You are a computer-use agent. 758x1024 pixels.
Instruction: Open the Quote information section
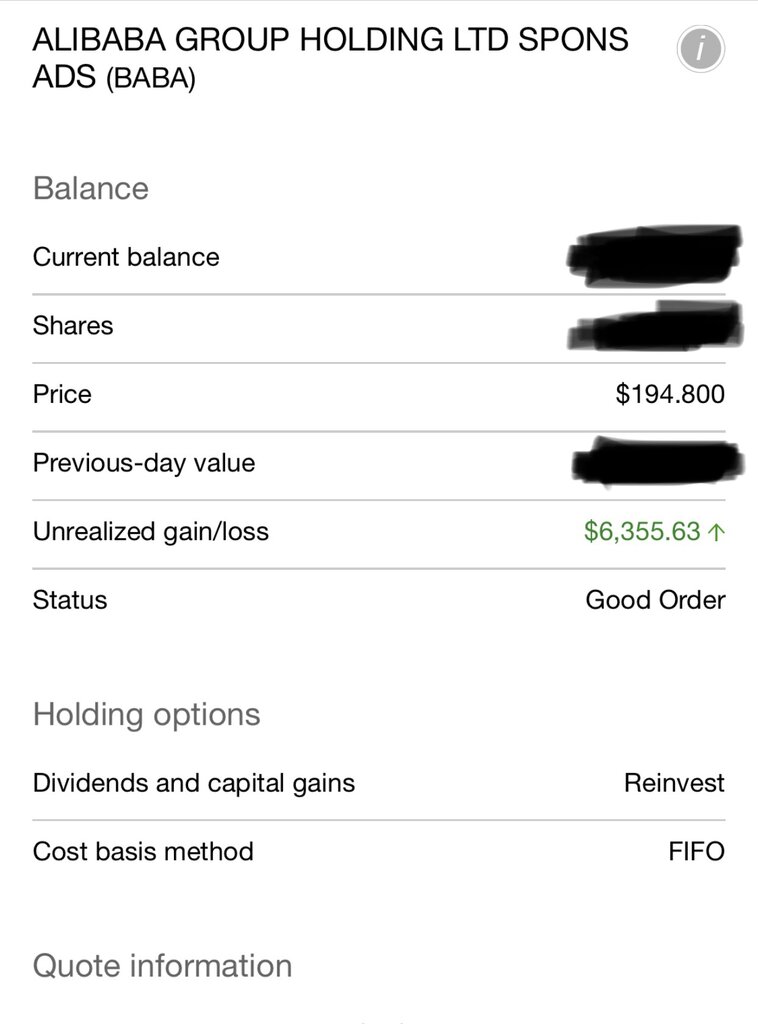[x=162, y=966]
